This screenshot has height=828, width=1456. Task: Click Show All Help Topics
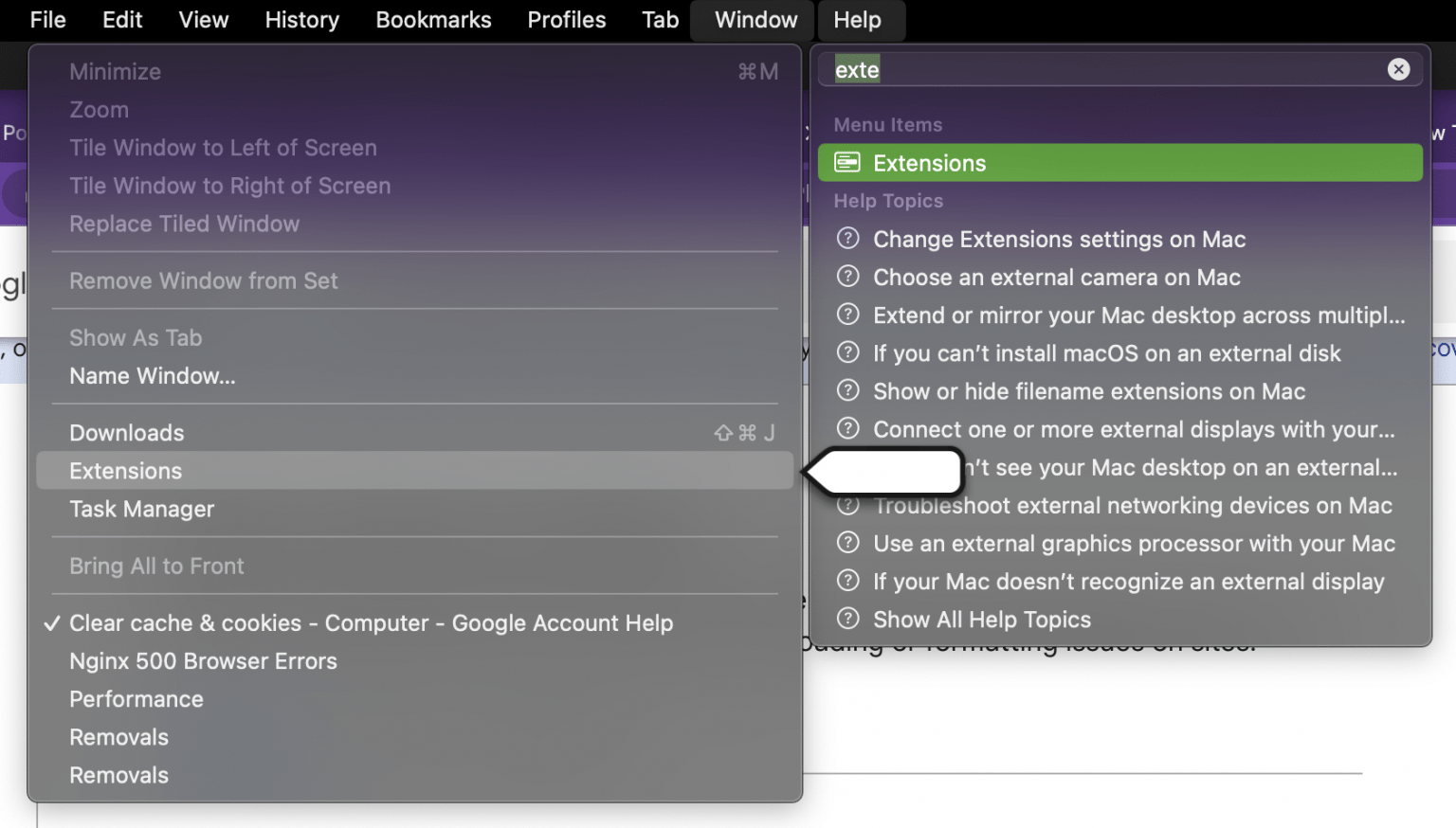click(x=981, y=619)
